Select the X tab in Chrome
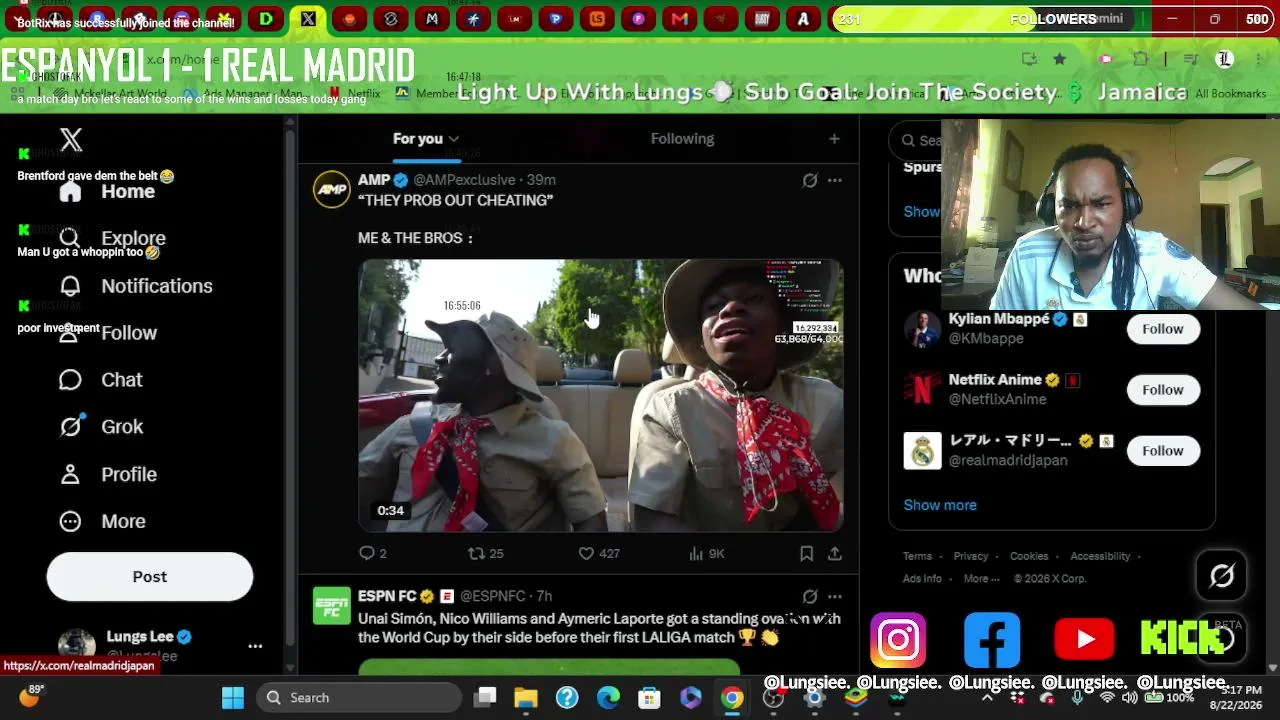Image resolution: width=1280 pixels, height=720 pixels. tap(308, 18)
